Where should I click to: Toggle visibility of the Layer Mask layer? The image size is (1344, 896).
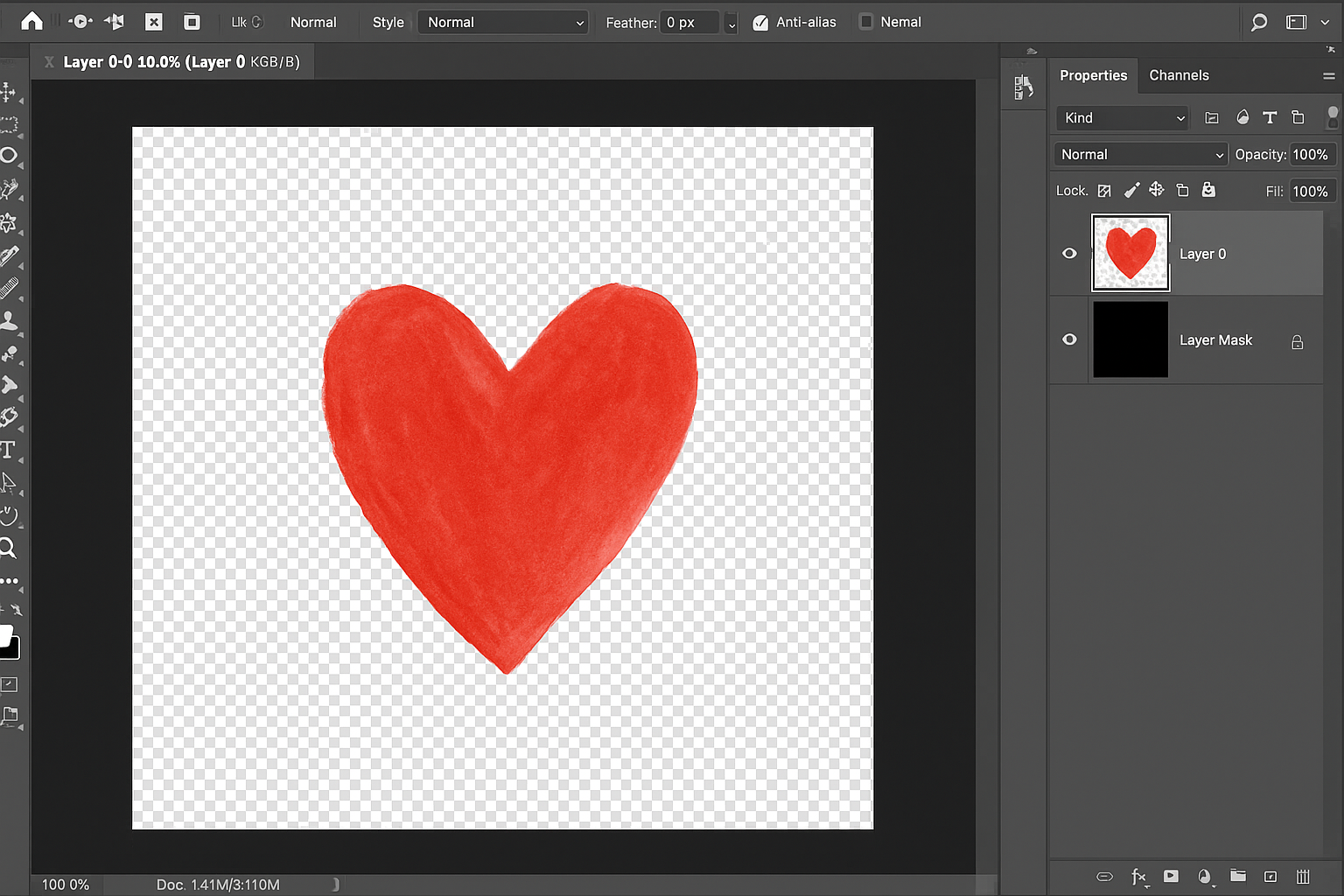click(1069, 339)
